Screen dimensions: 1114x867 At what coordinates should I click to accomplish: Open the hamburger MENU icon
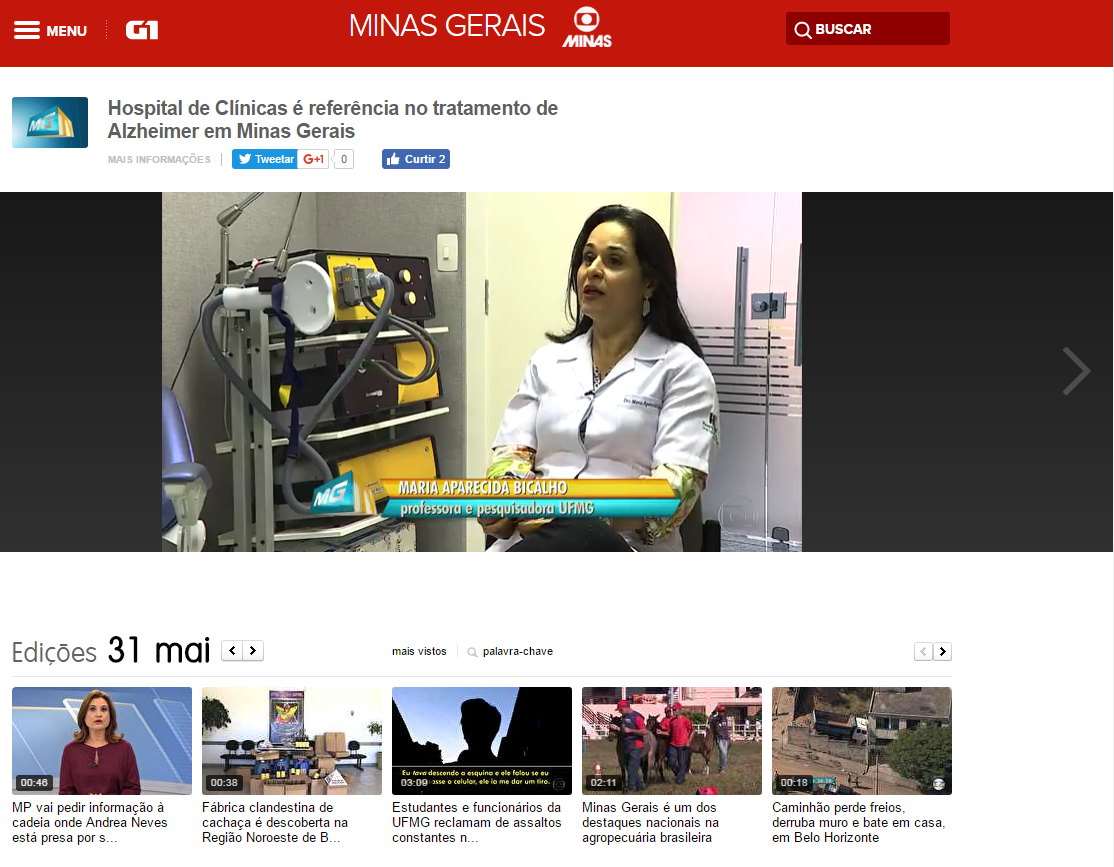pos(26,31)
